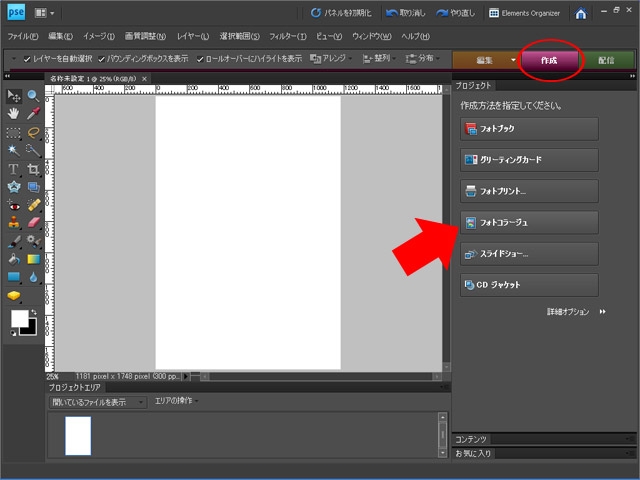Open the エリアの操作 dropdown

tap(176, 401)
